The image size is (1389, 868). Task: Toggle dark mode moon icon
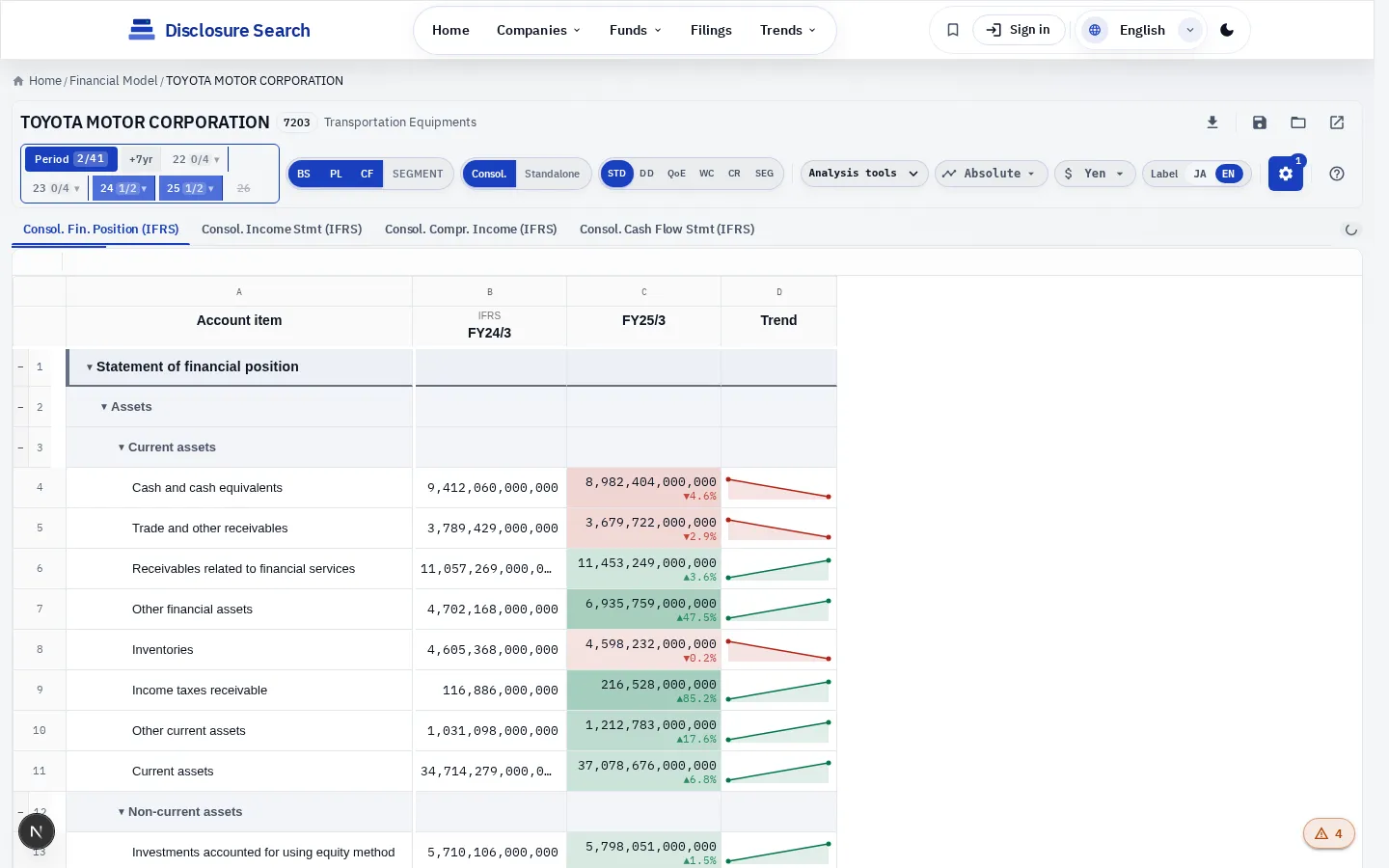(1227, 30)
